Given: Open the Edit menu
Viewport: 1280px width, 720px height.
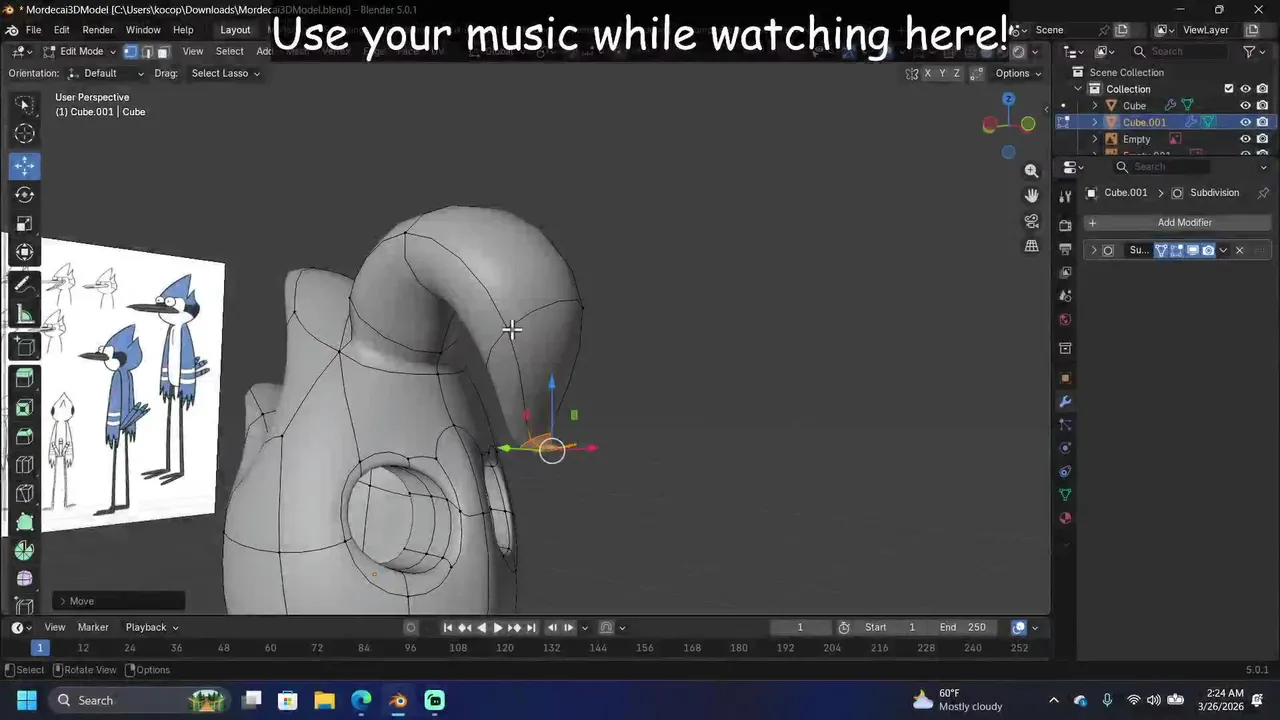Looking at the screenshot, I should (62, 30).
